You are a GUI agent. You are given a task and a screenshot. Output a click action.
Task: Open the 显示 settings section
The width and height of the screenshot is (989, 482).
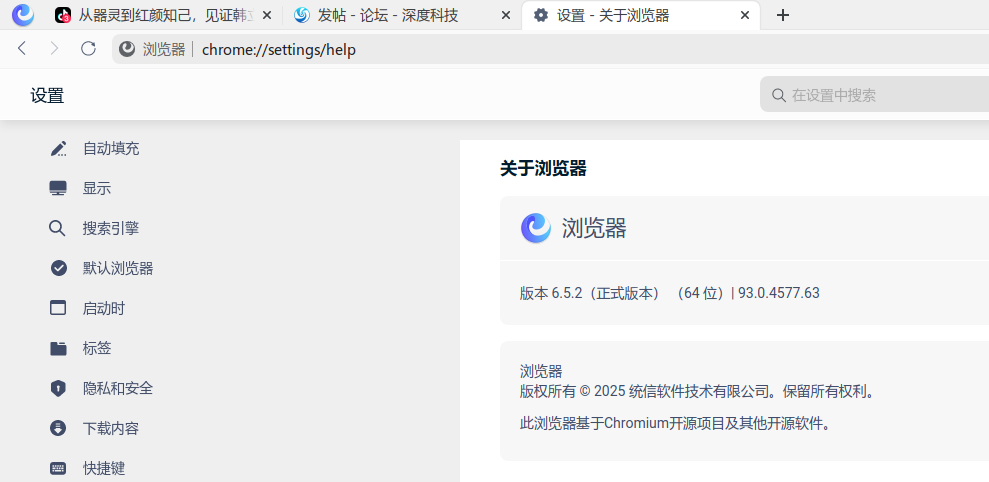97,189
